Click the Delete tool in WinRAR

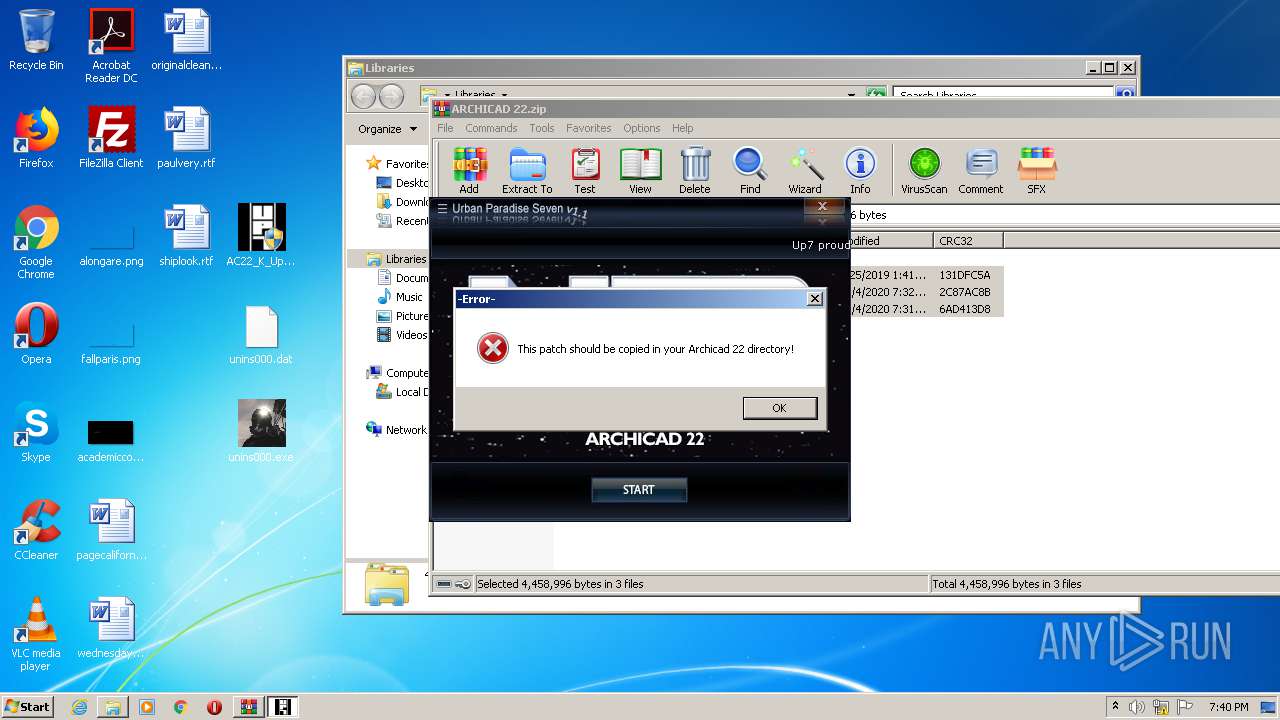[x=695, y=170]
